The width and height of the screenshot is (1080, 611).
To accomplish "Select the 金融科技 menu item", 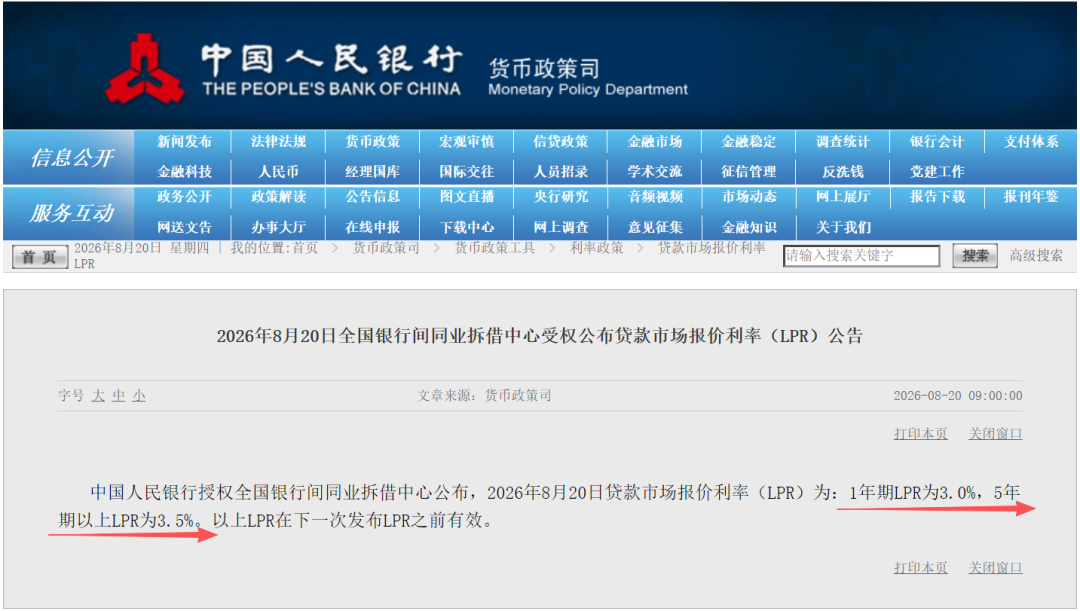I will (x=184, y=172).
